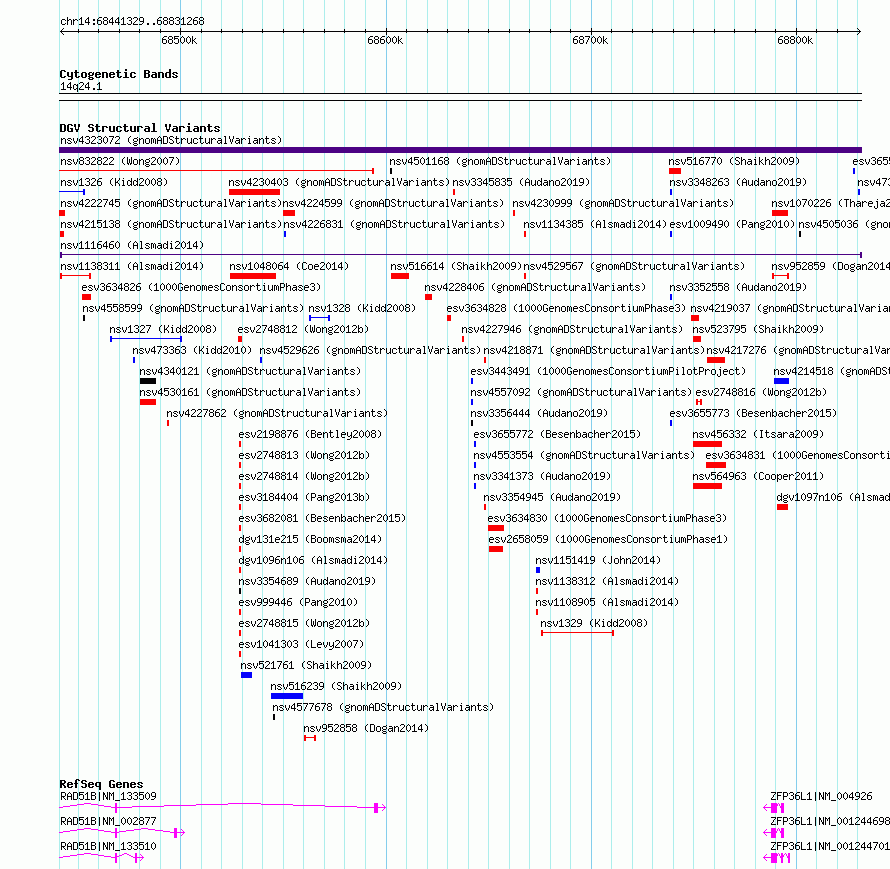Open esv3655773 (Besenbacher2015) variant
The height and width of the screenshot is (869, 890).
pyautogui.click(x=753, y=413)
